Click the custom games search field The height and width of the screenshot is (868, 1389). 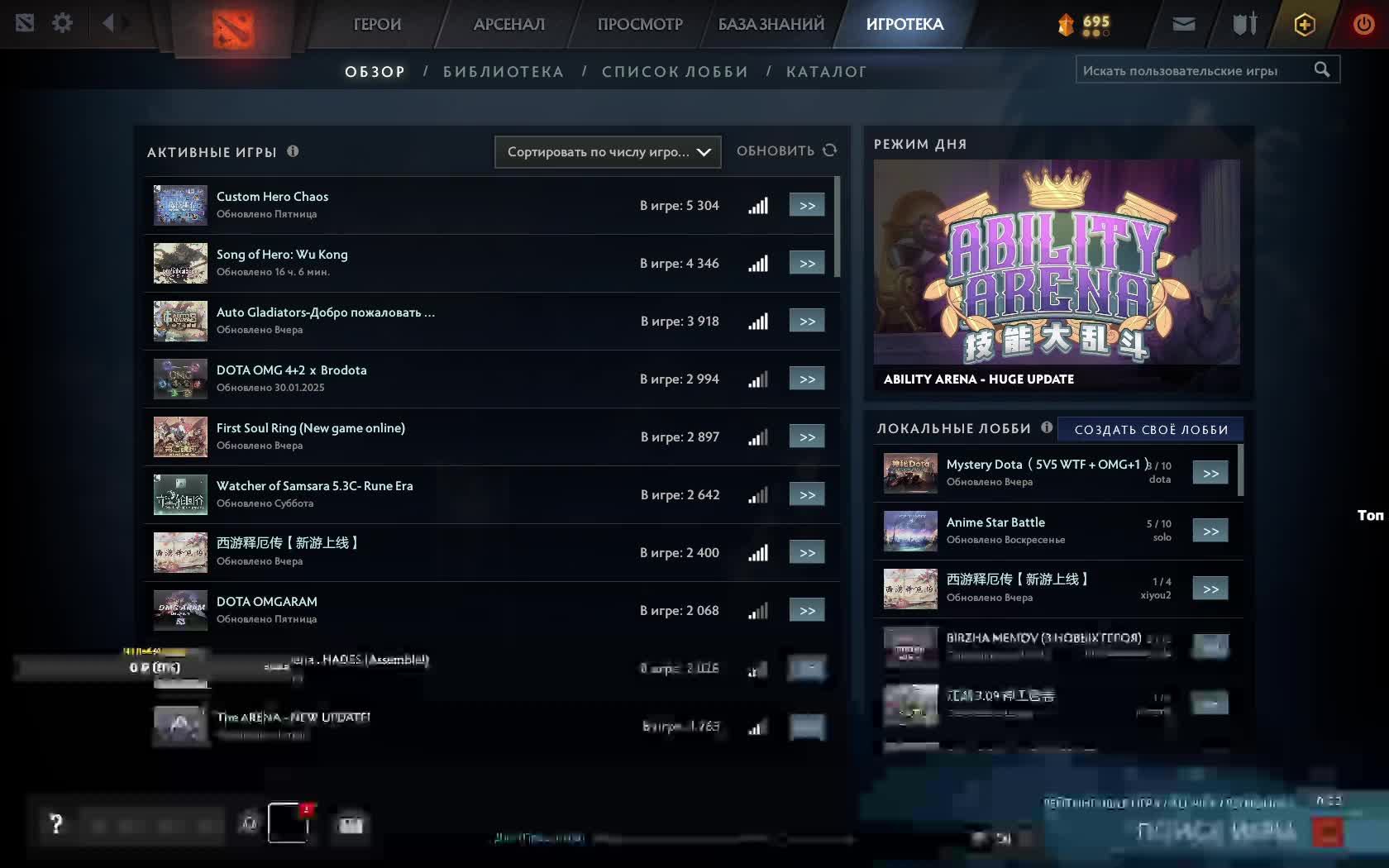(1207, 70)
